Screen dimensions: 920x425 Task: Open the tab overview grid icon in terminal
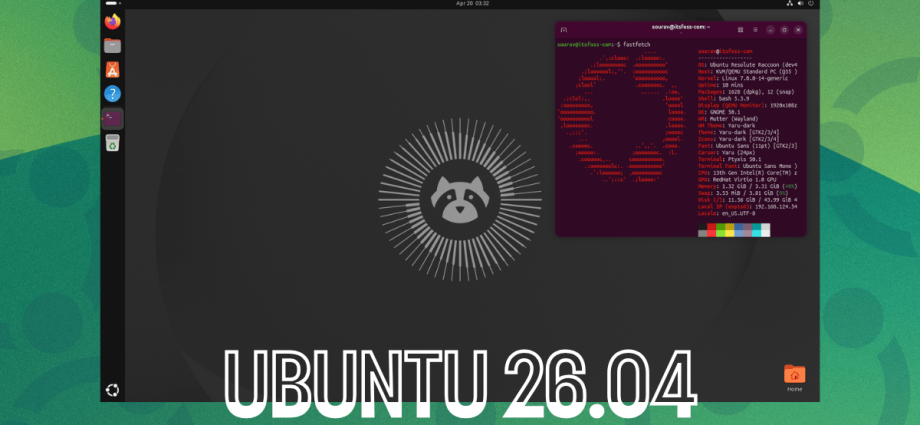pyautogui.click(x=740, y=29)
